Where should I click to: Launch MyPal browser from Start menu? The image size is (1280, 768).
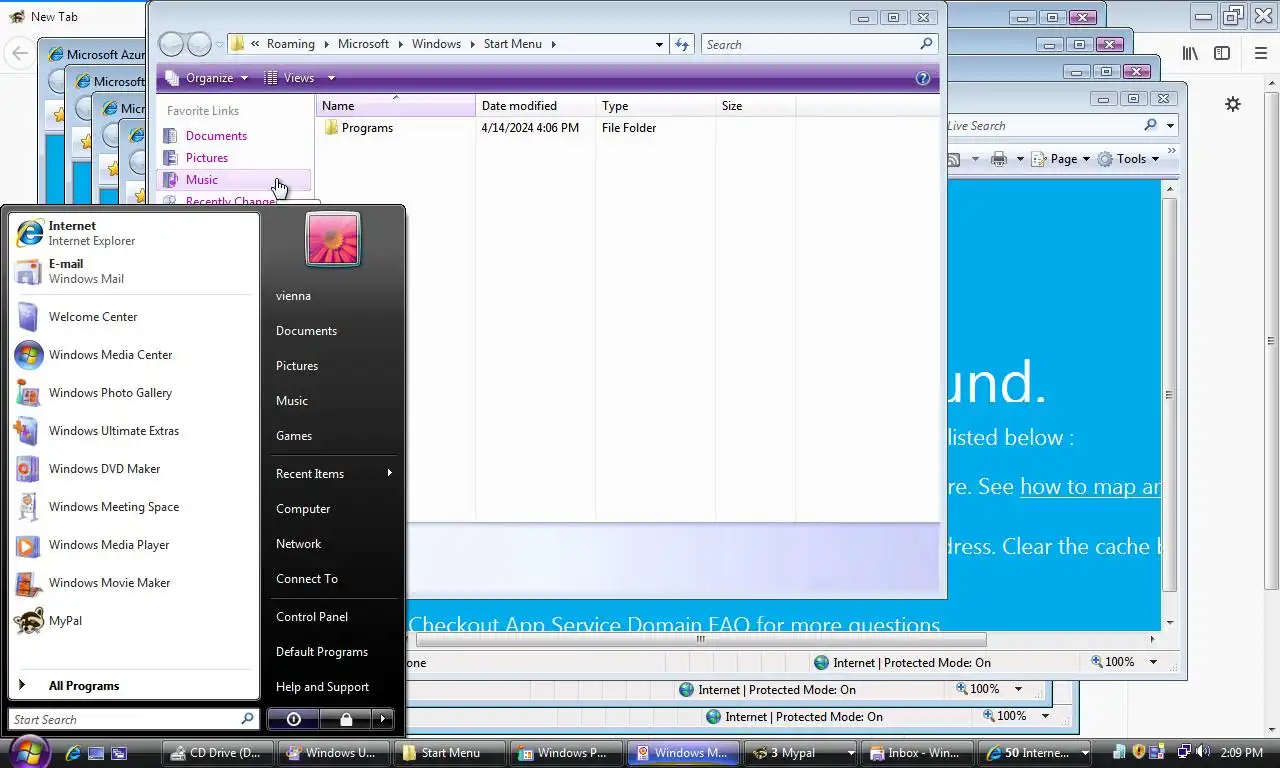tap(133, 621)
